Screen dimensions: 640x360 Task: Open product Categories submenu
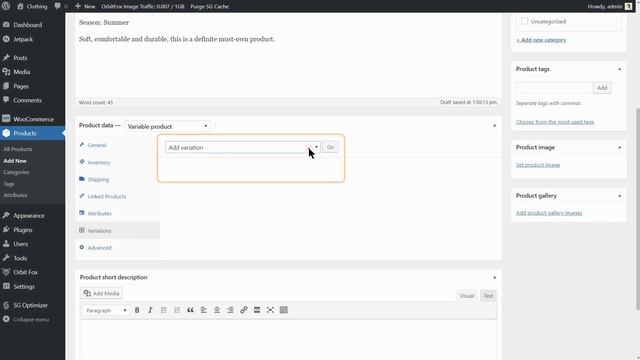tap(16, 172)
